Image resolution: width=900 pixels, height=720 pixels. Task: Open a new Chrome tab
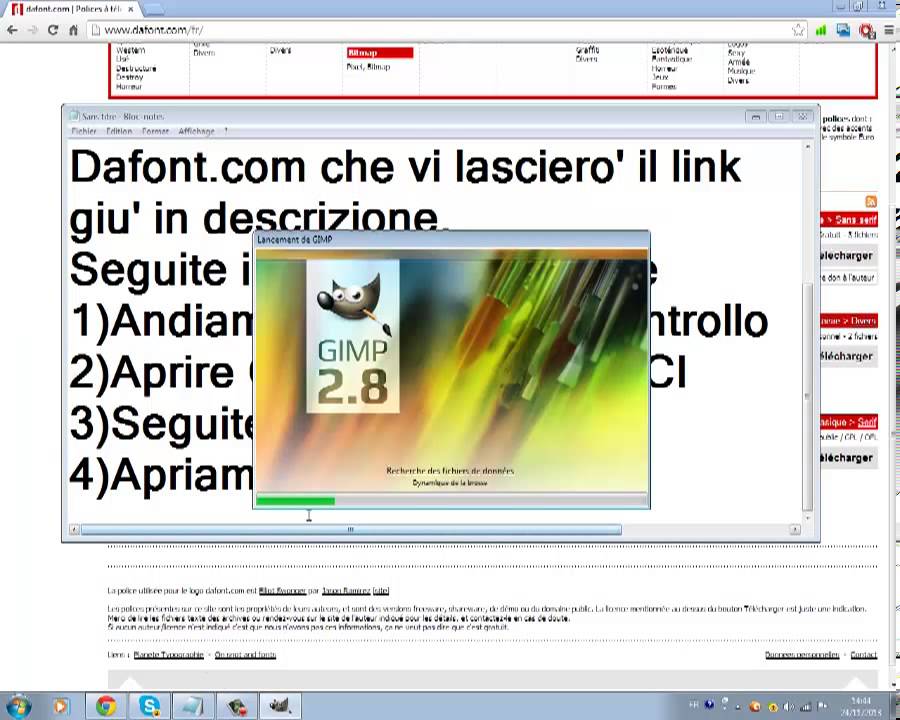tap(154, 9)
